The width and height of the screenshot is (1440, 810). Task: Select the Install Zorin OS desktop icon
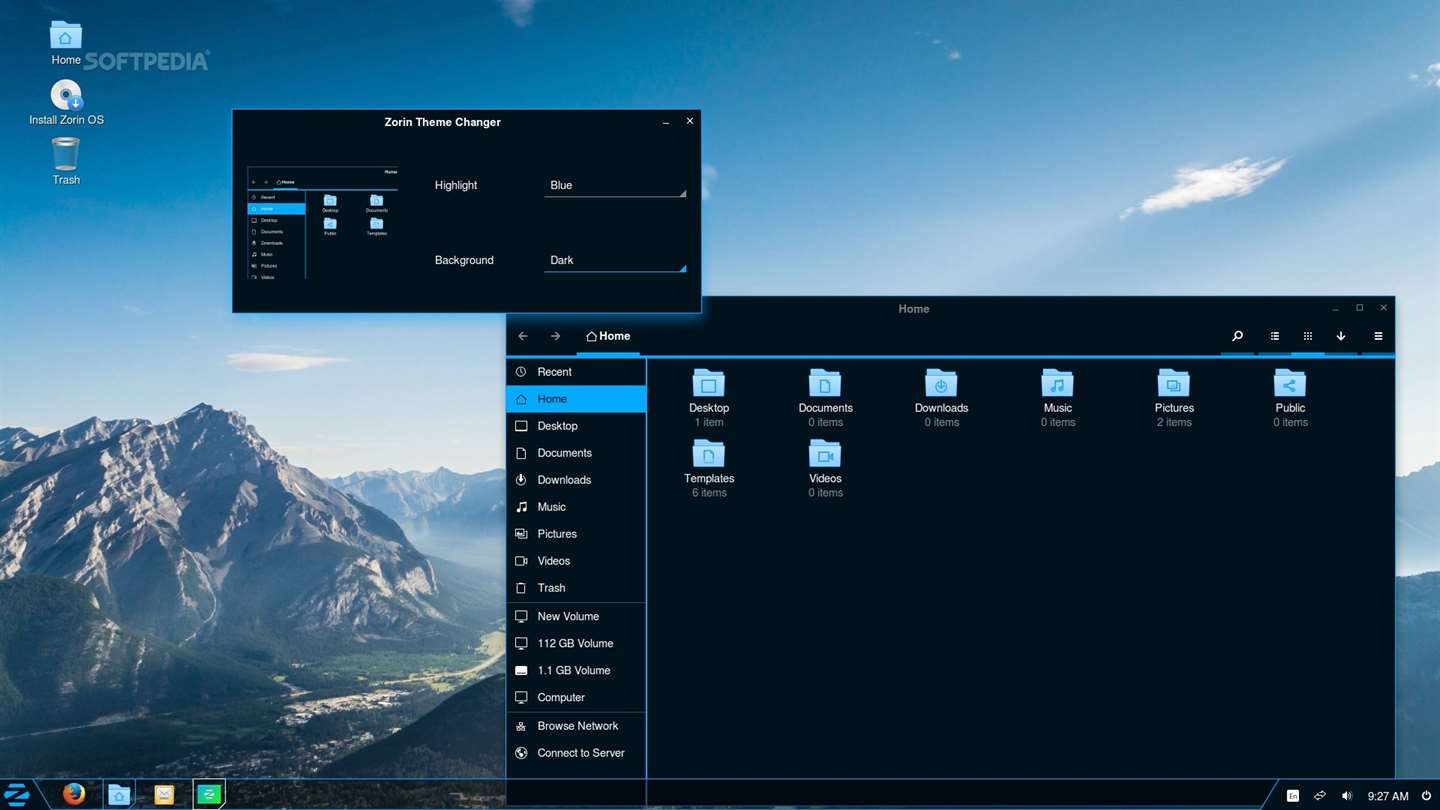pyautogui.click(x=66, y=103)
